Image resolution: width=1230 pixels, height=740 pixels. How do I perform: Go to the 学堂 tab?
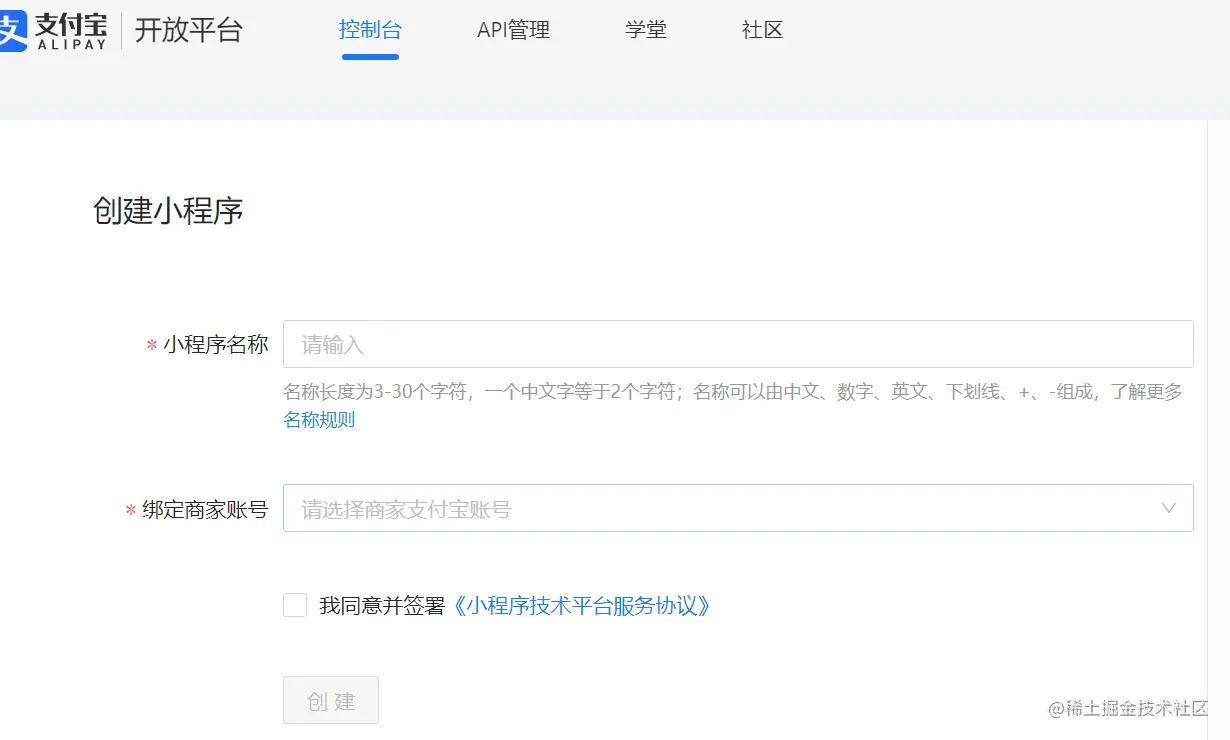pos(646,30)
